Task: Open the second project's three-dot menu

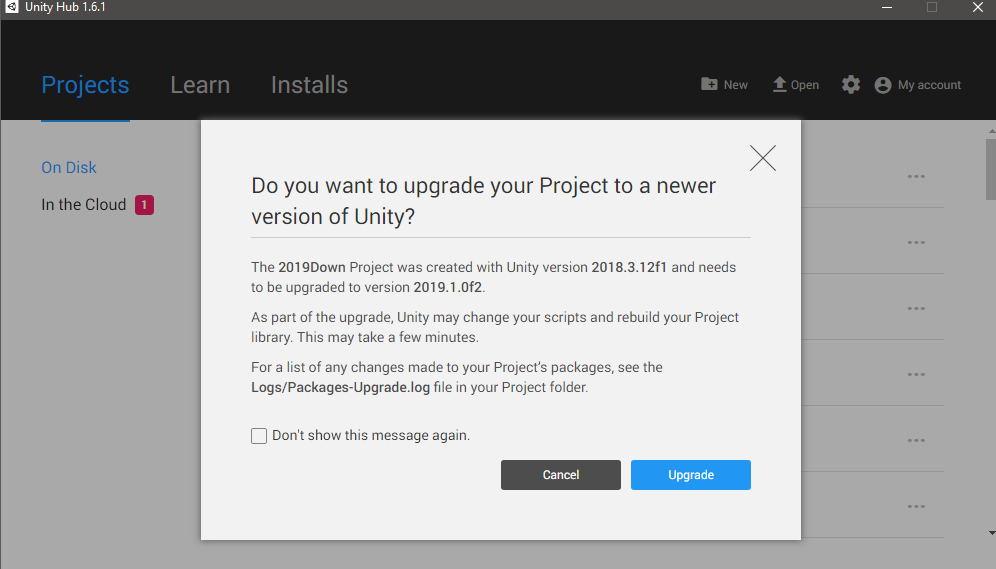Action: click(x=916, y=242)
